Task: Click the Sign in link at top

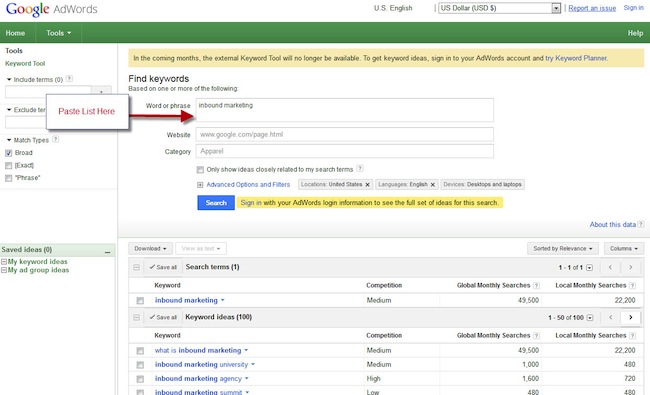Action: point(634,7)
